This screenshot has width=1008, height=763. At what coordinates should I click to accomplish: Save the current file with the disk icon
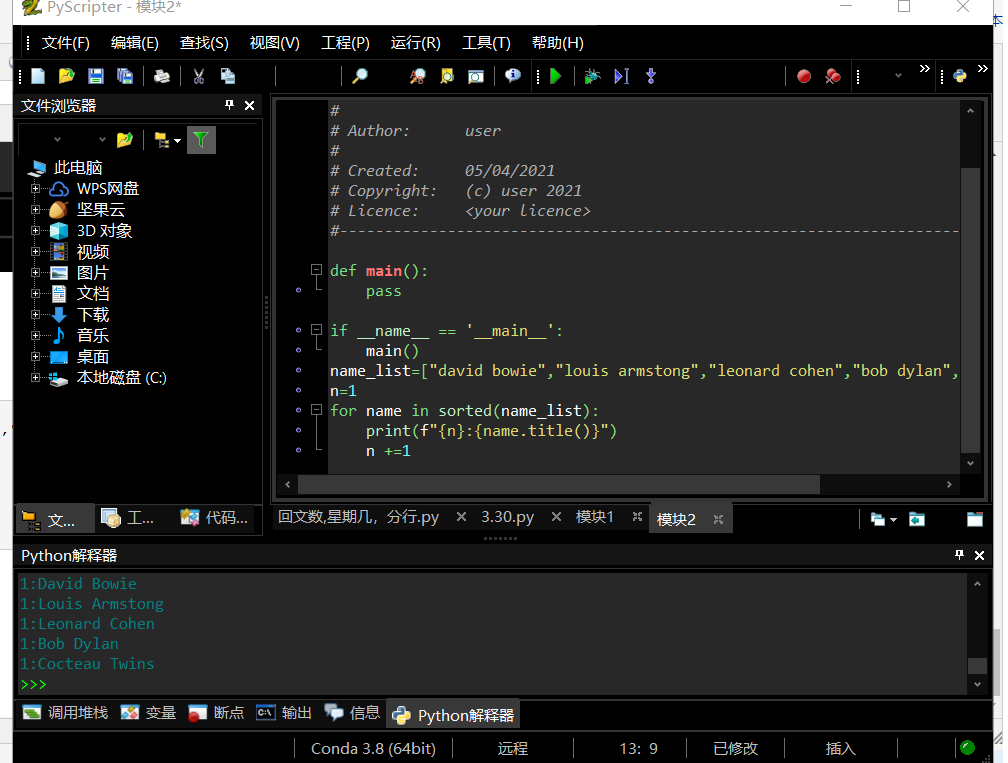coord(96,76)
